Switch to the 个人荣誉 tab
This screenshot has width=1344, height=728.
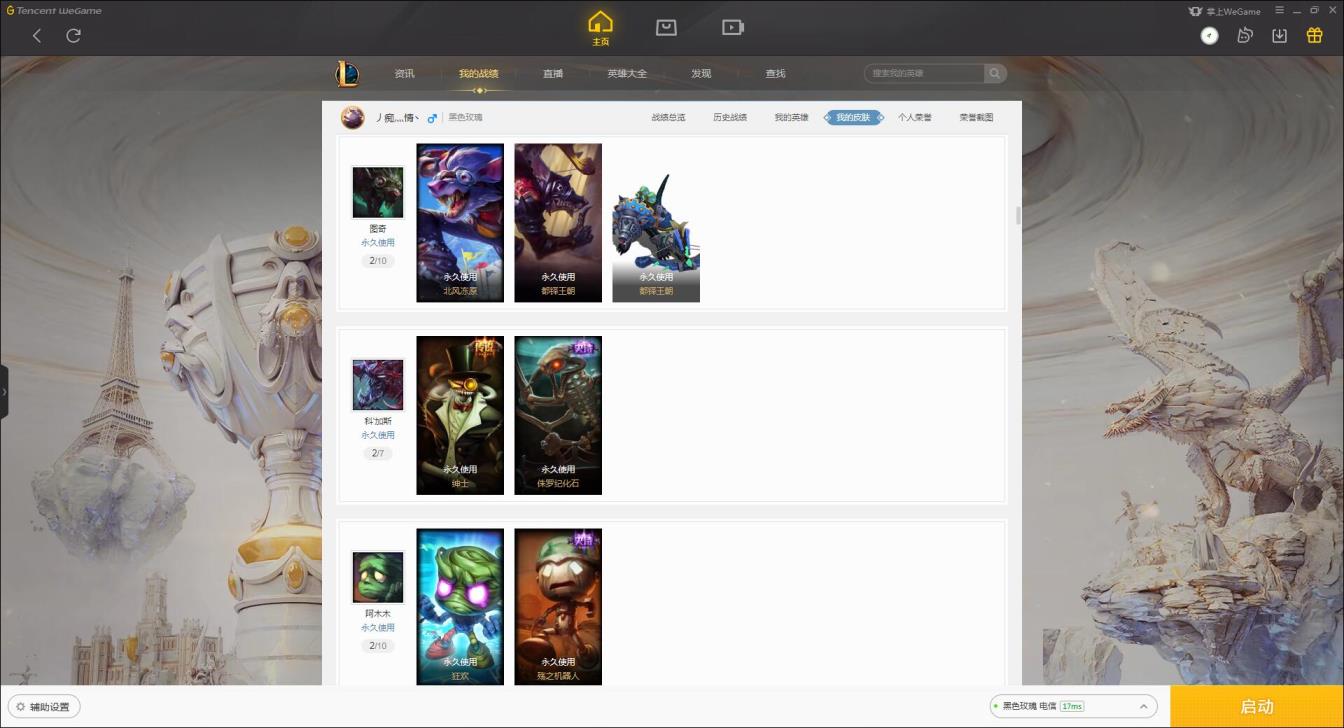click(x=914, y=118)
